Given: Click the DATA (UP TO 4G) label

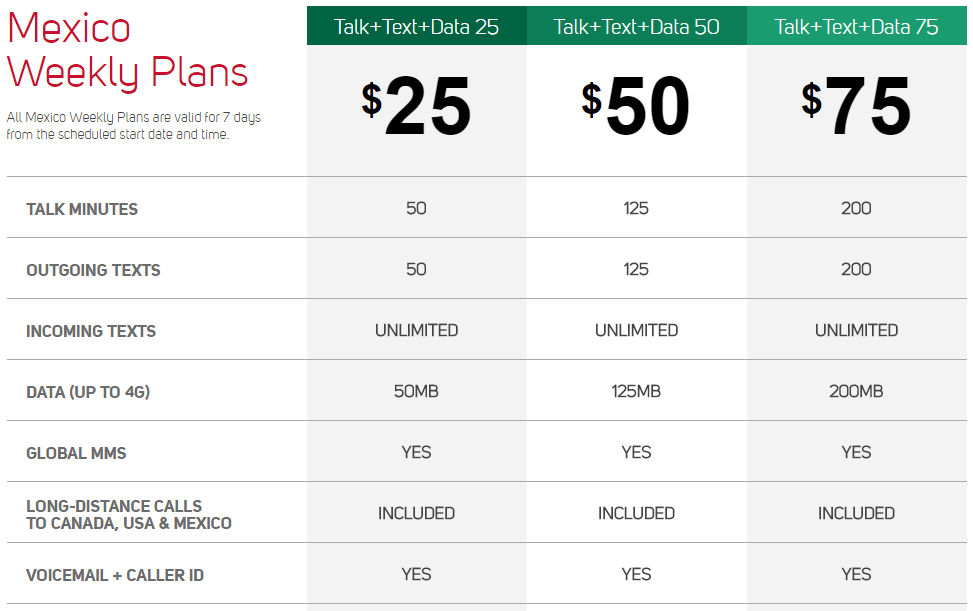Looking at the screenshot, I should point(88,392).
